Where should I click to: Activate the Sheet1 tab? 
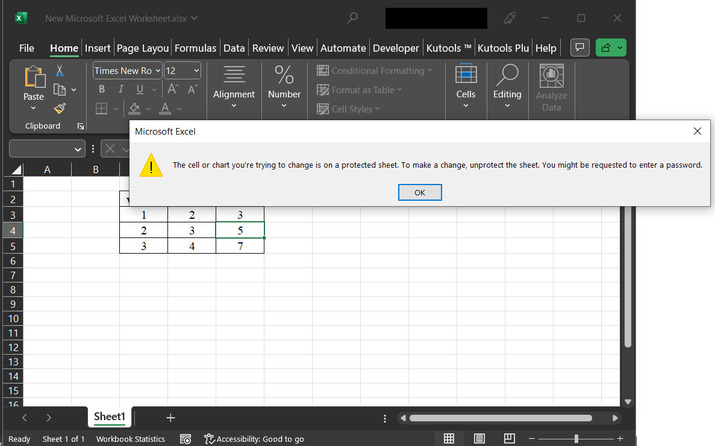(x=109, y=416)
